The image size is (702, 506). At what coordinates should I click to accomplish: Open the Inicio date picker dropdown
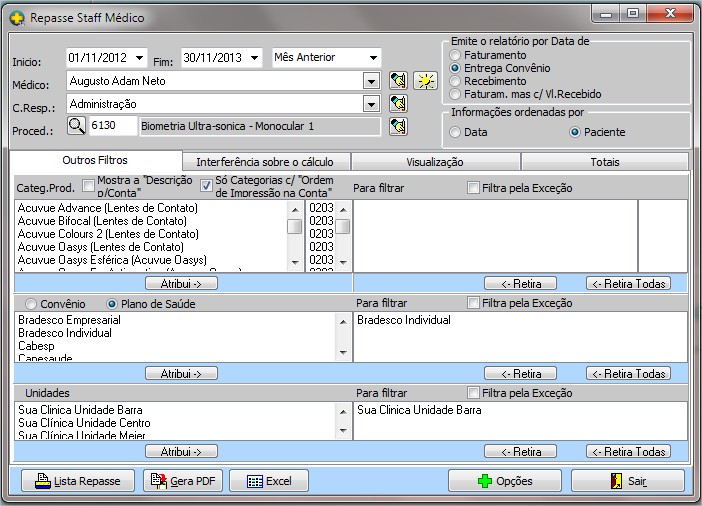pyautogui.click(x=138, y=58)
